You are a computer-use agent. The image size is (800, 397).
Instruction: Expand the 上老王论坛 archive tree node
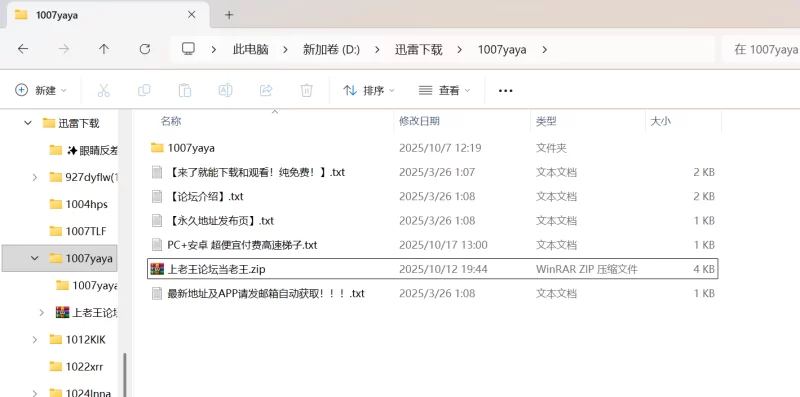pos(42,312)
